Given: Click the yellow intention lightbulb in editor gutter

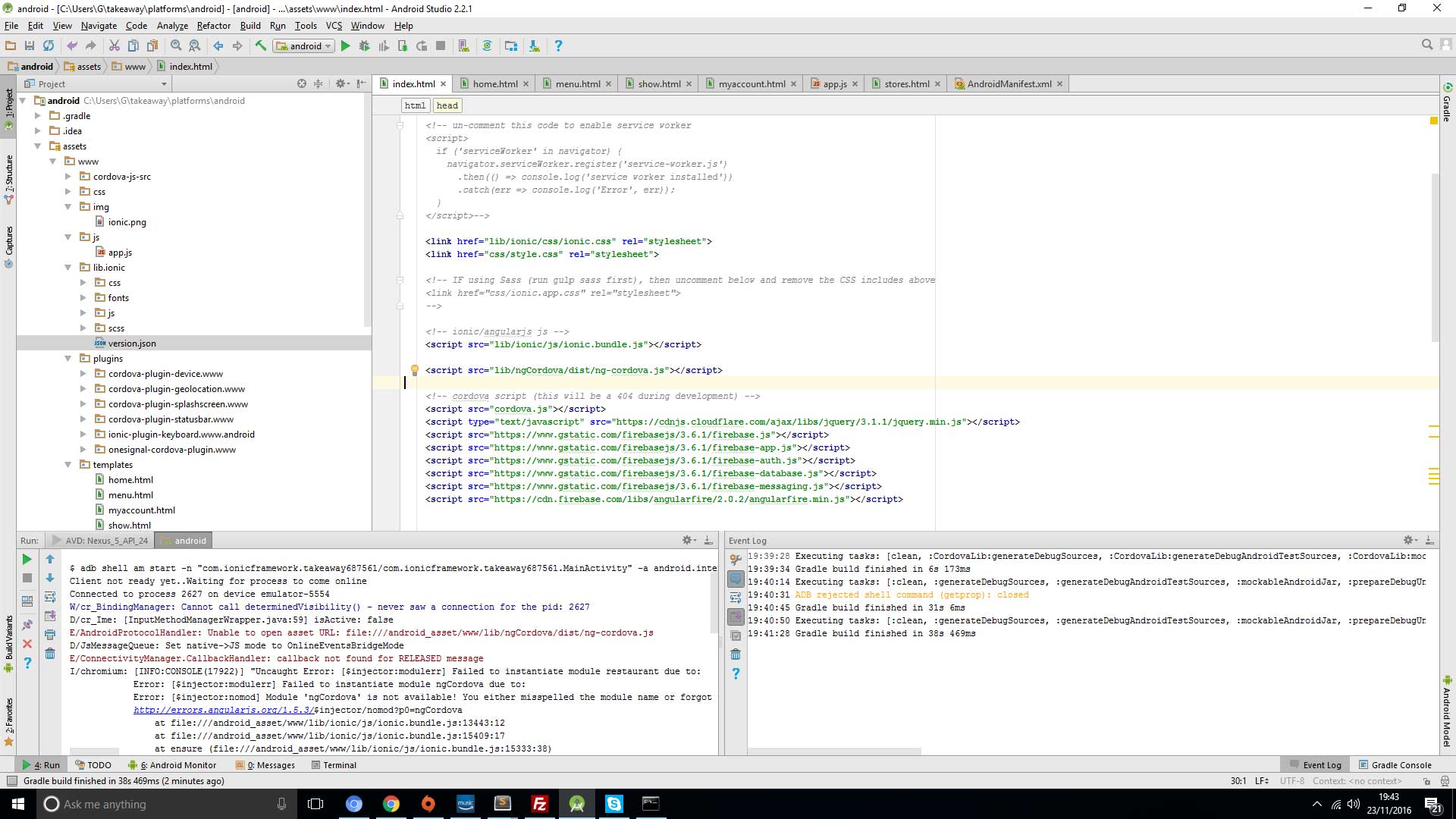Looking at the screenshot, I should (415, 370).
